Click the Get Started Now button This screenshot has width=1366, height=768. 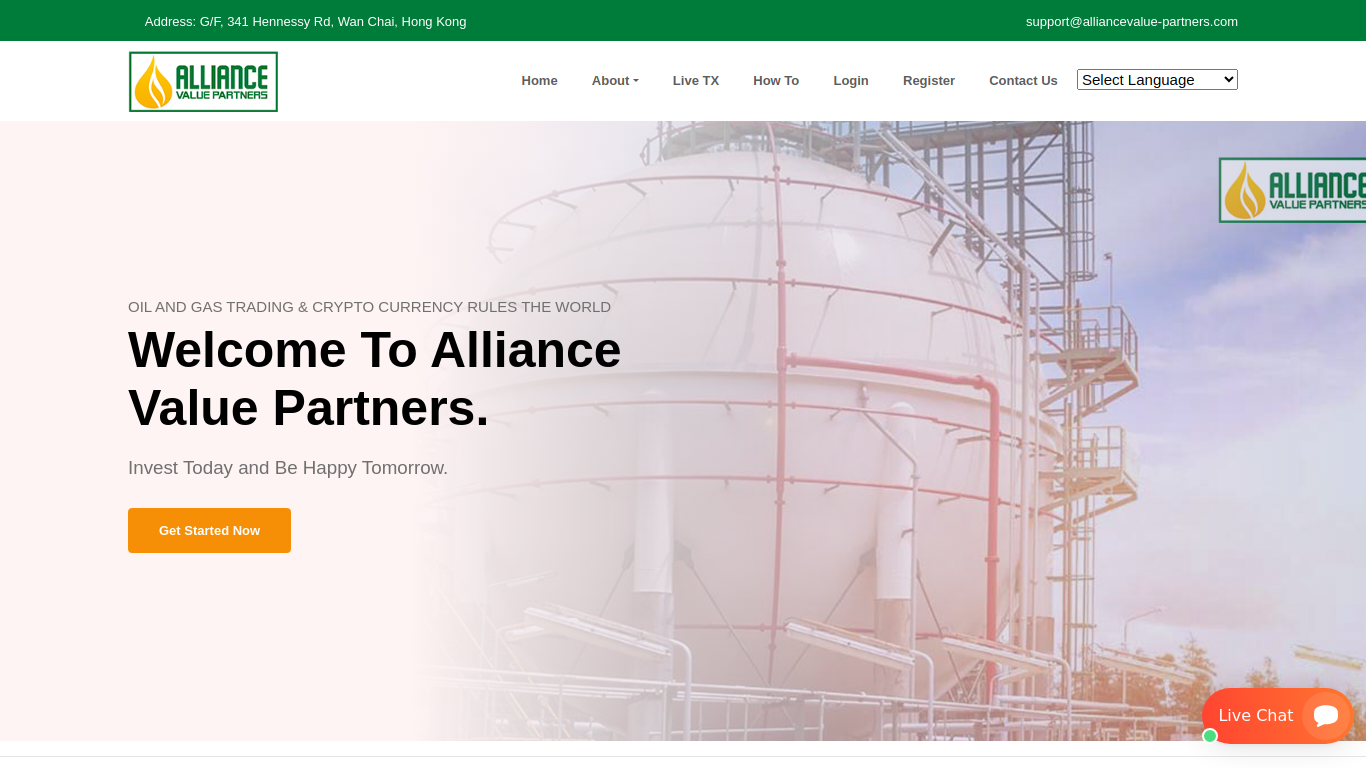(x=209, y=530)
